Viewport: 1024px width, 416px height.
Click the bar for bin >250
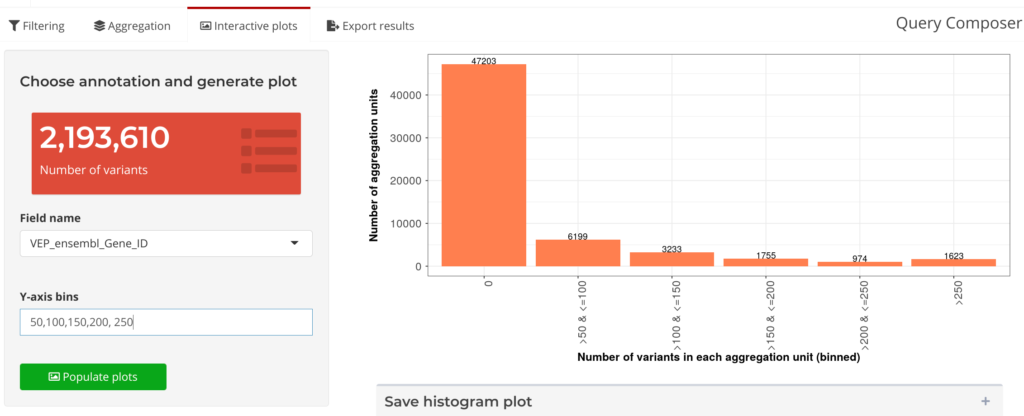tap(954, 263)
